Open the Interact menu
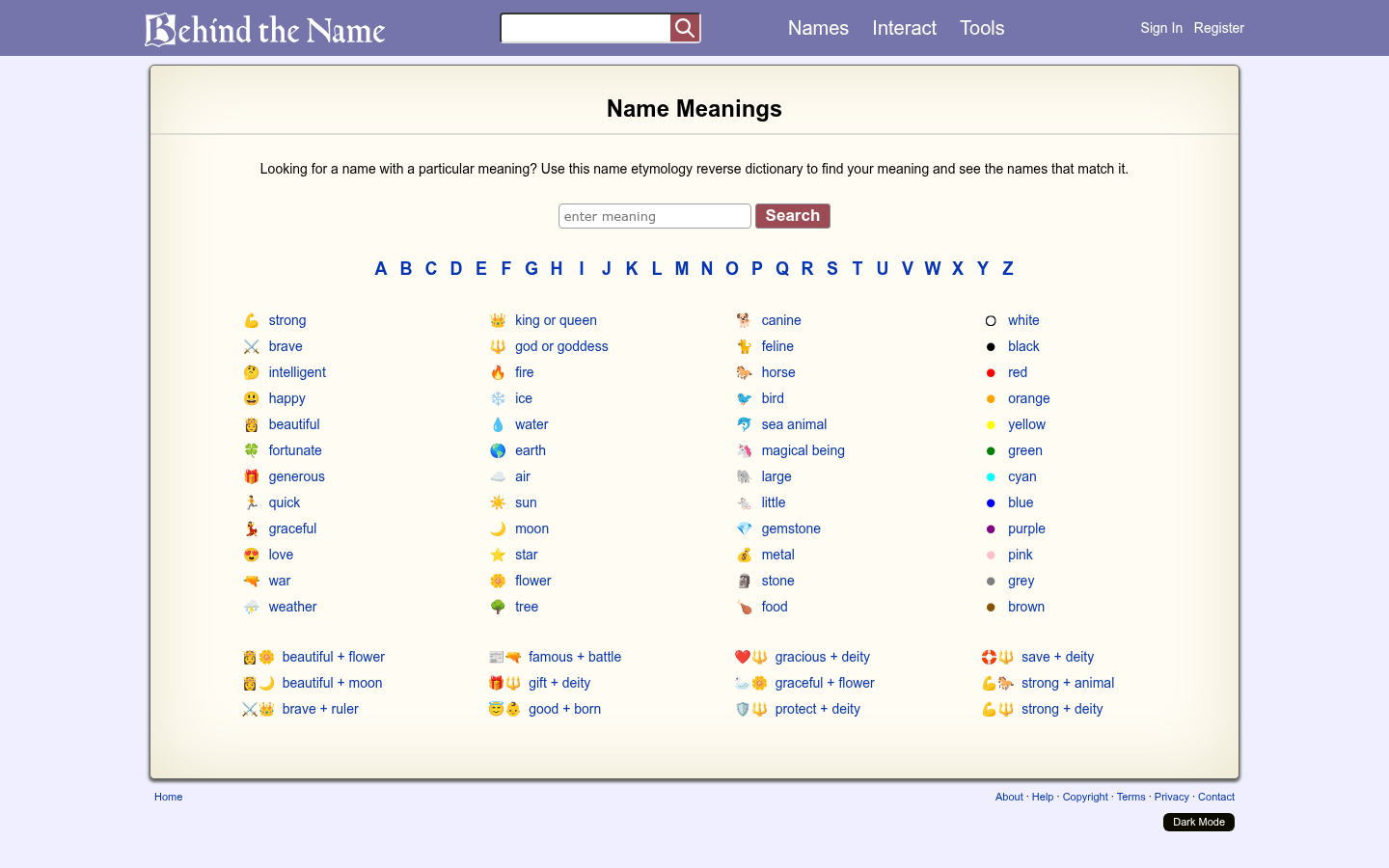 pos(904,28)
